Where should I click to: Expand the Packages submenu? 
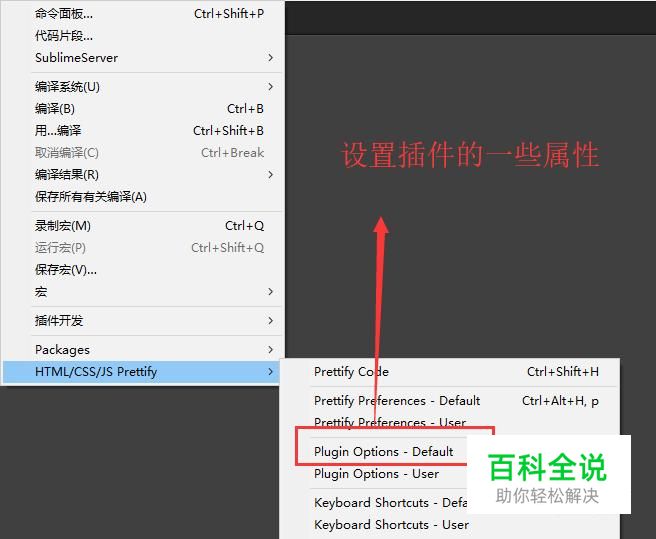click(x=142, y=349)
